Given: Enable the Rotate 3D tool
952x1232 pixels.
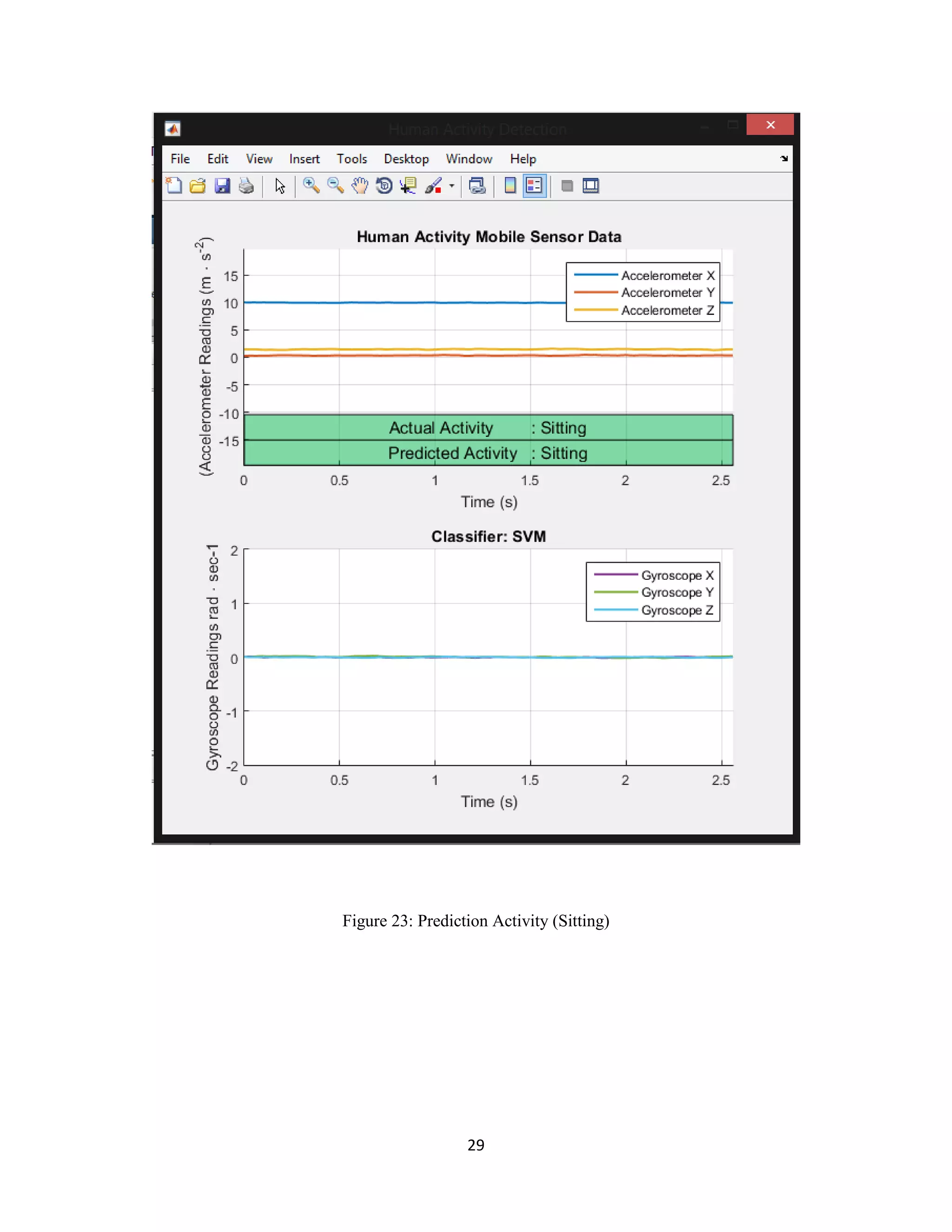Looking at the screenshot, I should coord(384,185).
